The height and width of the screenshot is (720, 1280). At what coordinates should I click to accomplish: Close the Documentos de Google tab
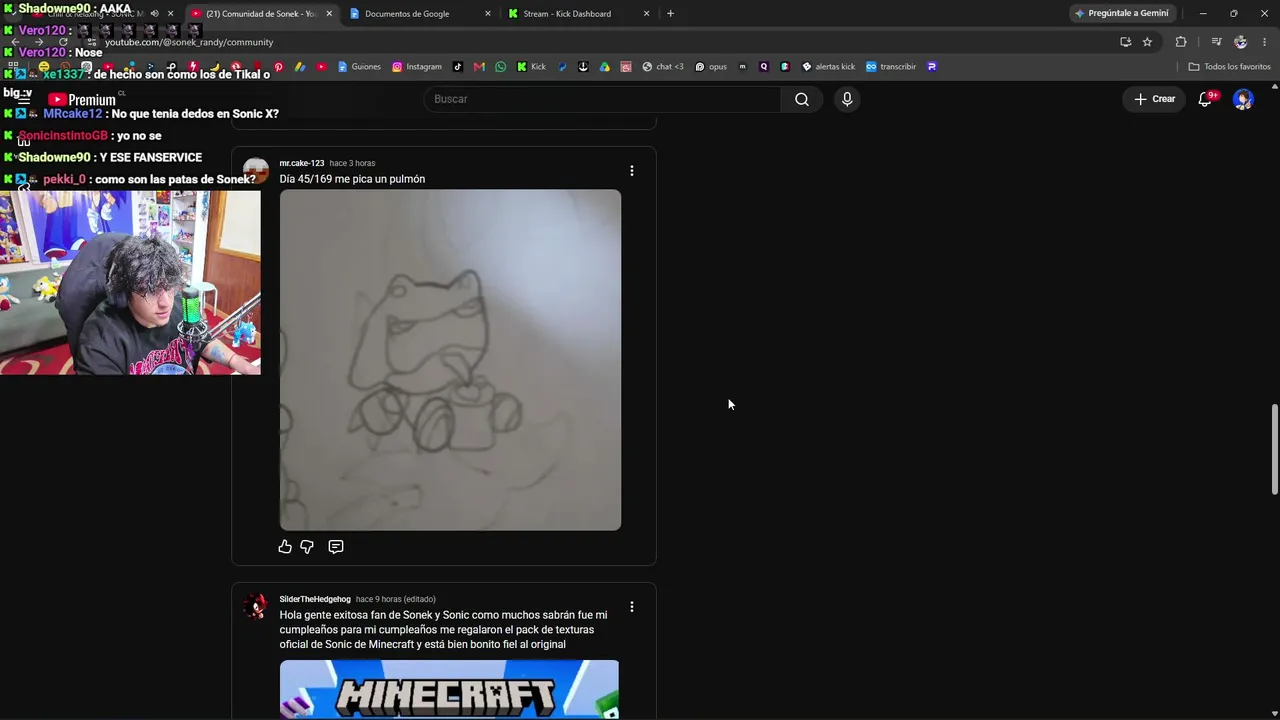coord(488,14)
